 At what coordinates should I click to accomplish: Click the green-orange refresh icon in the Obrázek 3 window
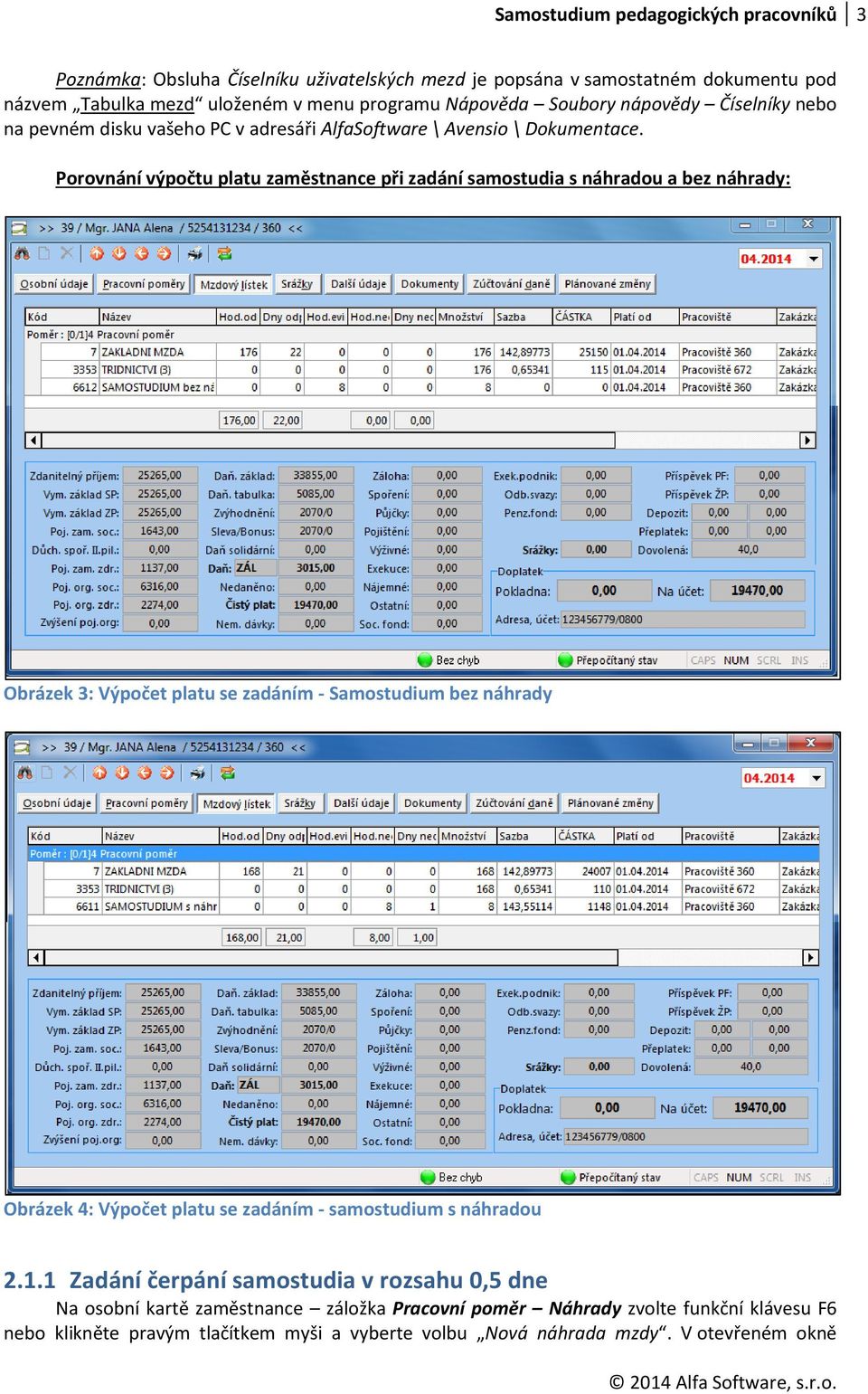224,254
